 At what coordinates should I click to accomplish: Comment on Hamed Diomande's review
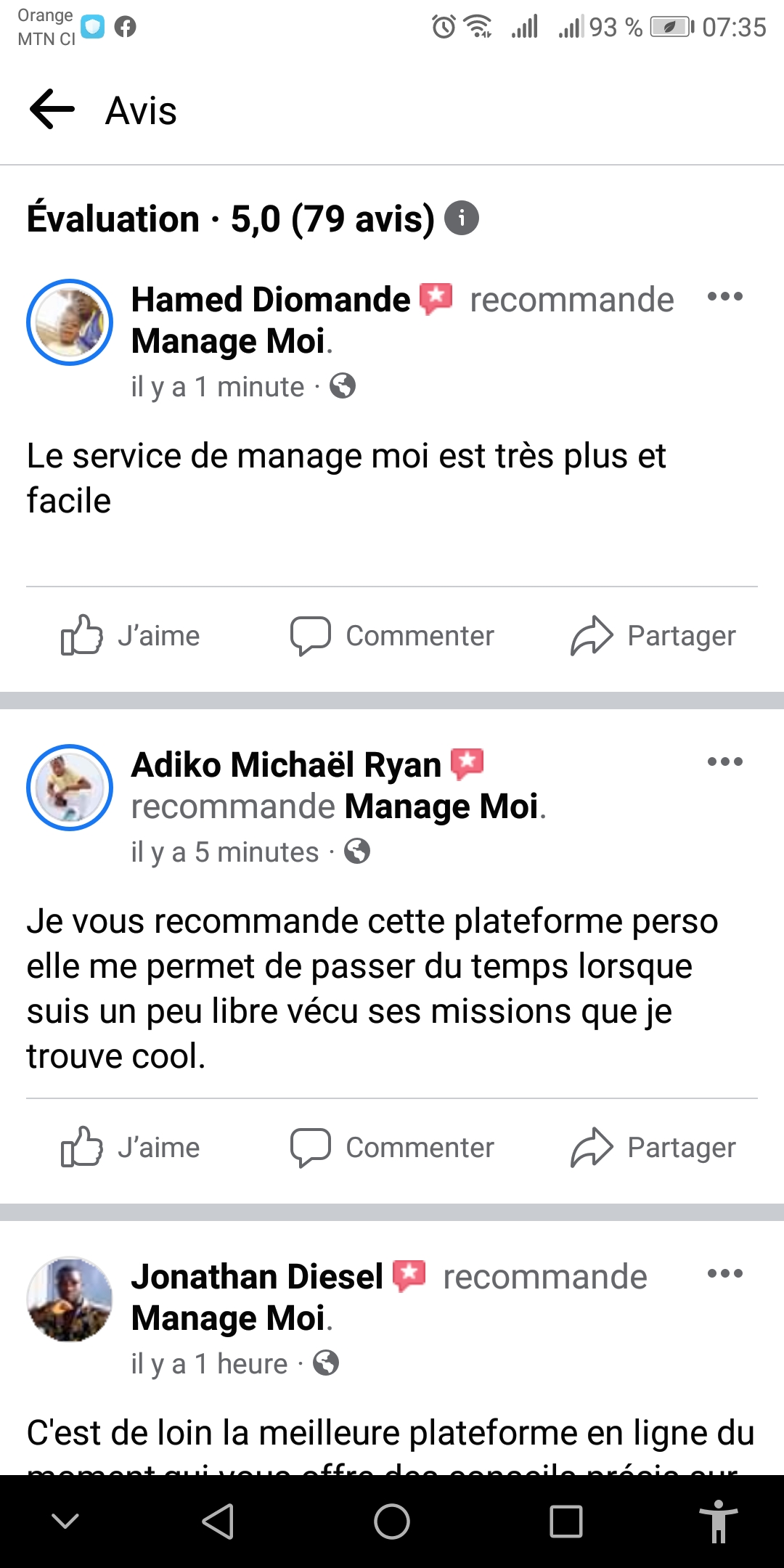(x=392, y=635)
